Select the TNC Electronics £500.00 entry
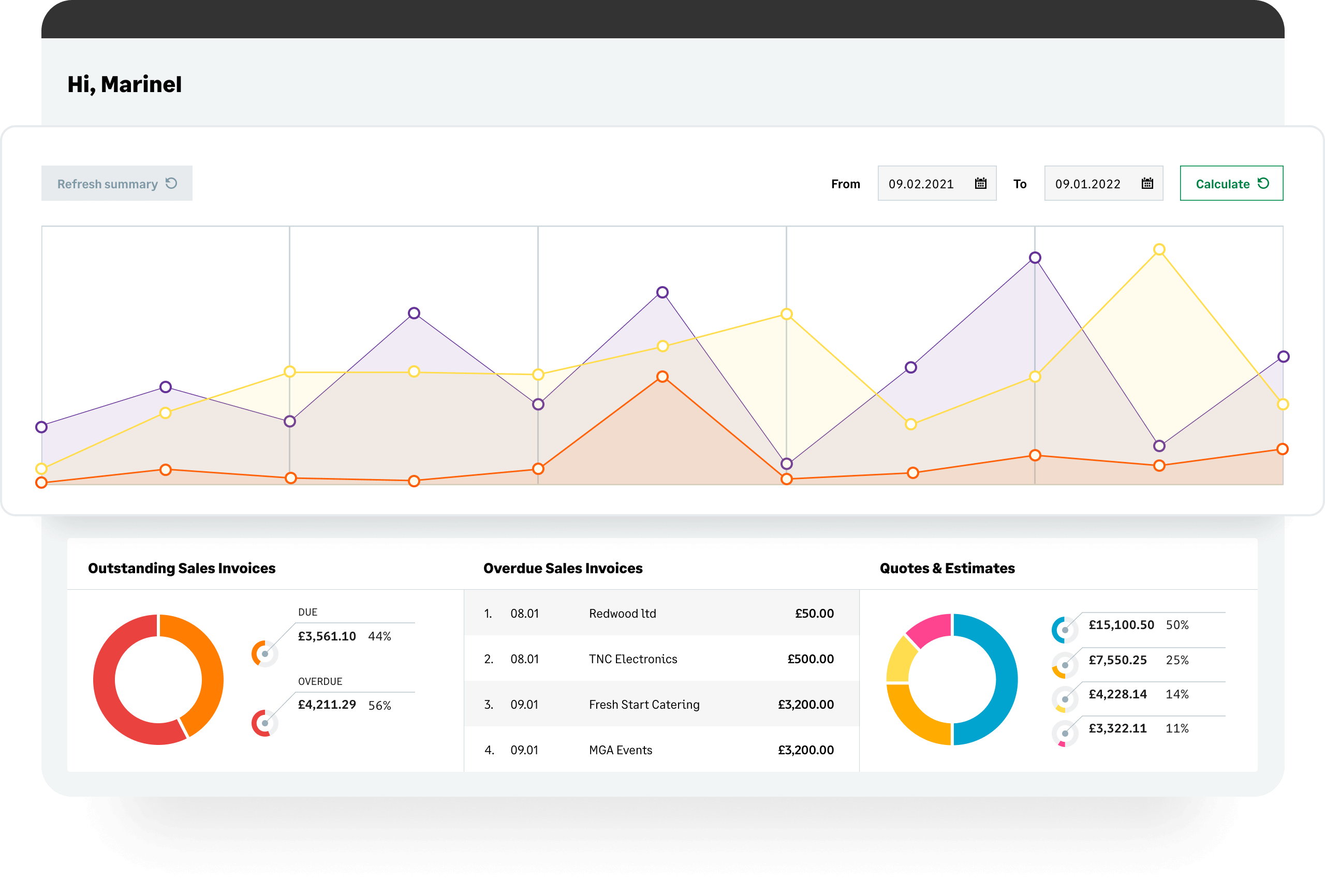Viewport: 1325px width, 896px height. pyautogui.click(x=661, y=659)
